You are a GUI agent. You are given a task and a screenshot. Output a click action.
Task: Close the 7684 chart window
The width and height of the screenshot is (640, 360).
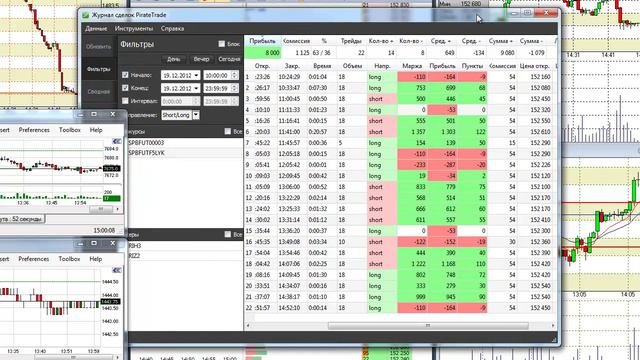click(113, 114)
